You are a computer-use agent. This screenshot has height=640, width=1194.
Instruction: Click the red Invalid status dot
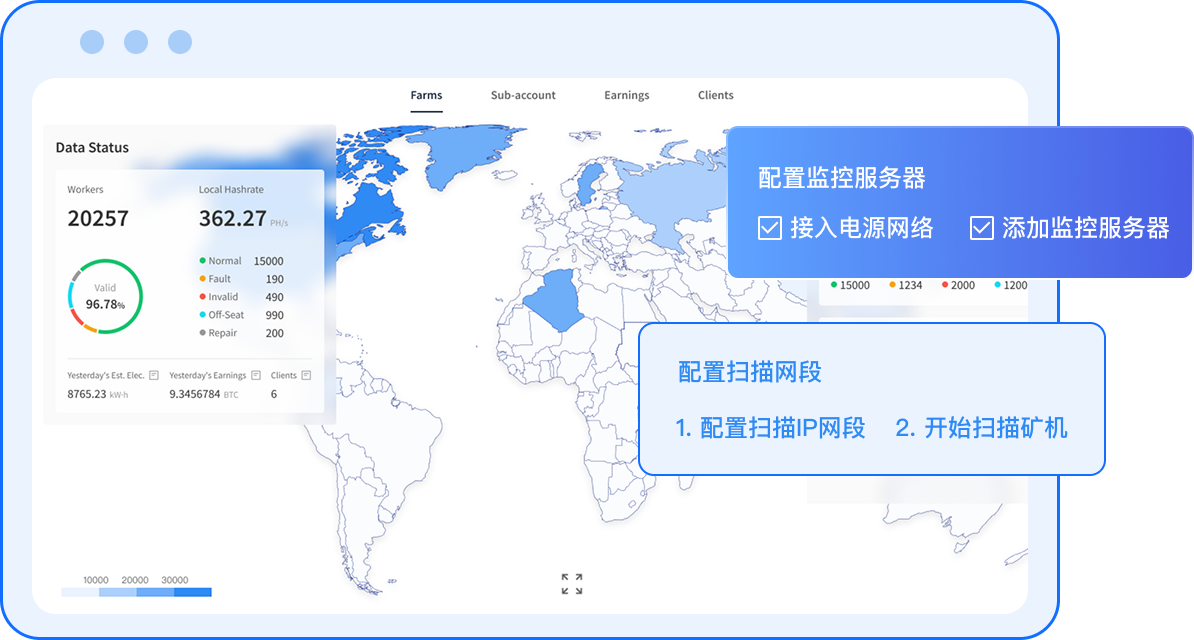pos(203,297)
